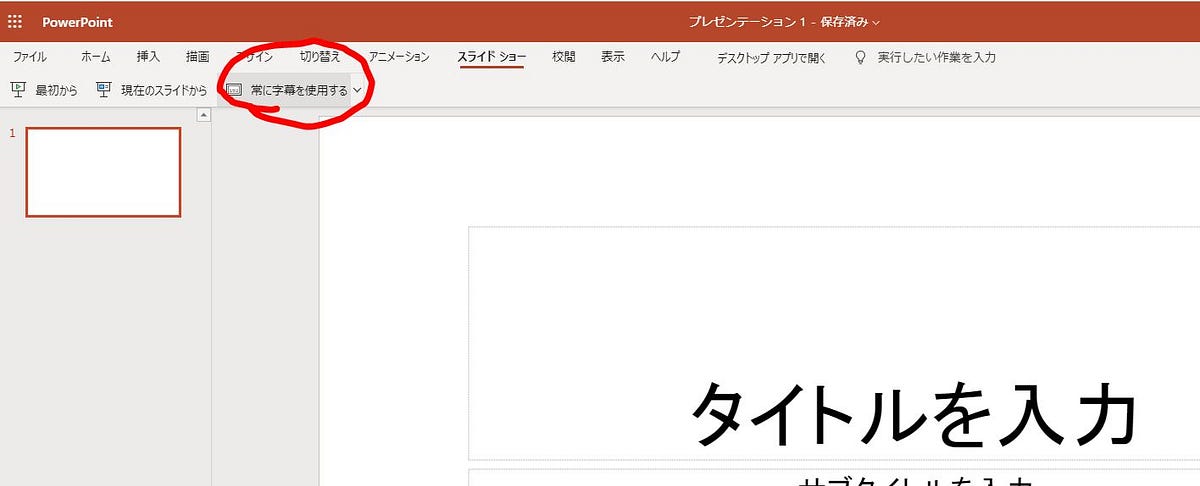
Task: Select slide 1 thumbnail
Action: (103, 172)
